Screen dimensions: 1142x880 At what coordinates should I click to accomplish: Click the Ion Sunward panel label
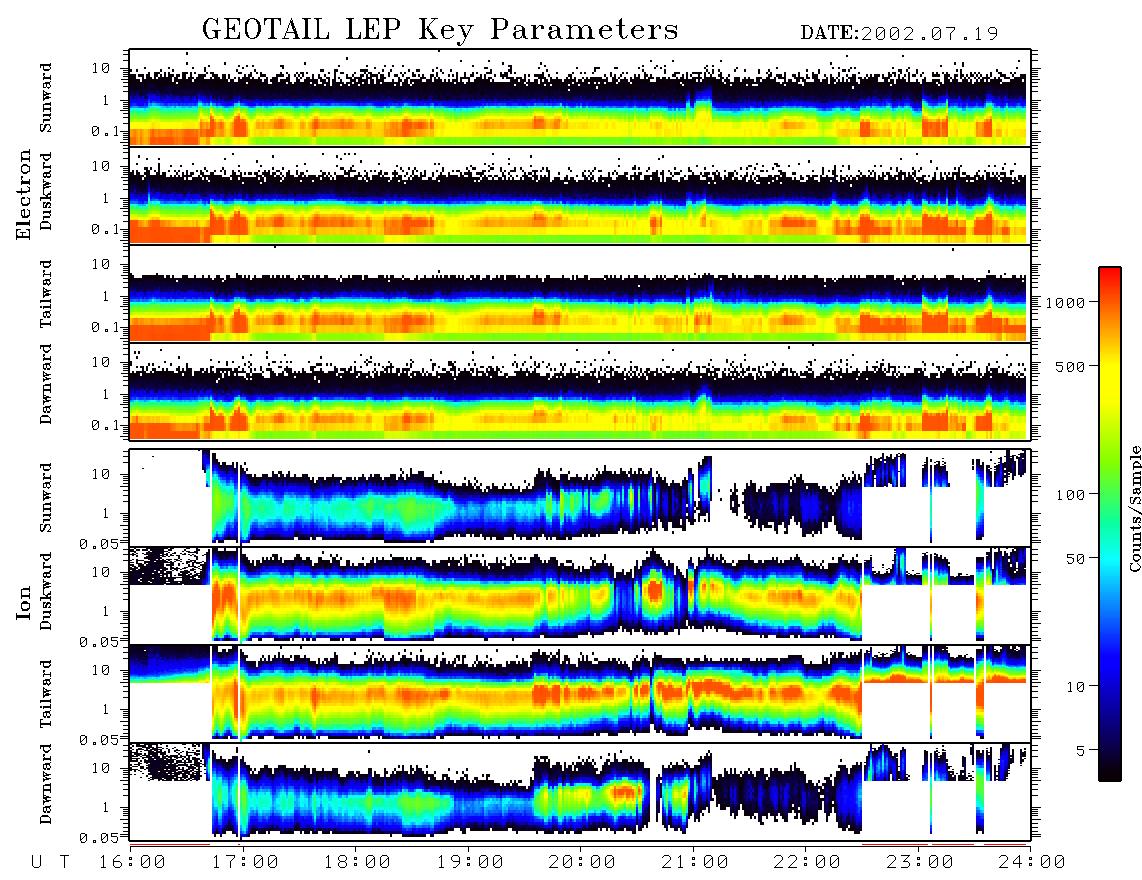tap(45, 498)
